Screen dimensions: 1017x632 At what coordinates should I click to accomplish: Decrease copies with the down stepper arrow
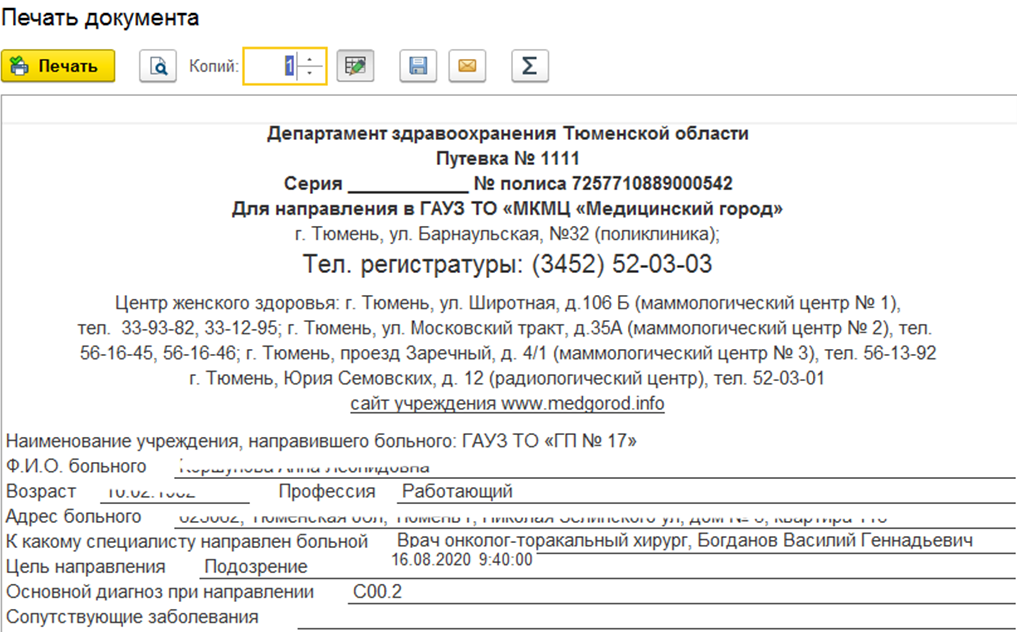click(x=312, y=74)
